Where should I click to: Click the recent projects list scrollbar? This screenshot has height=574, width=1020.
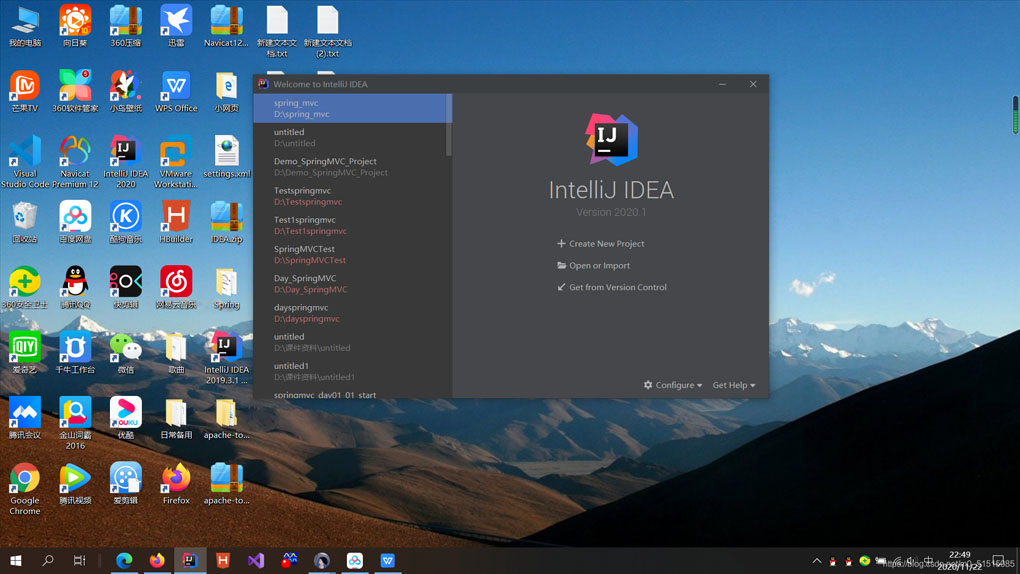coord(449,125)
